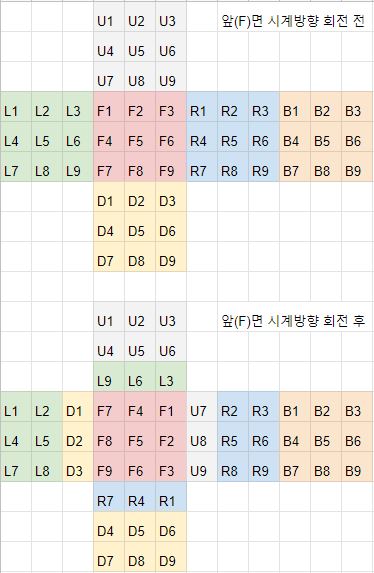Image resolution: width=374 pixels, height=573 pixels.
Task: Select green cell L6 in the 회전 후 grid
Action: 140,377
